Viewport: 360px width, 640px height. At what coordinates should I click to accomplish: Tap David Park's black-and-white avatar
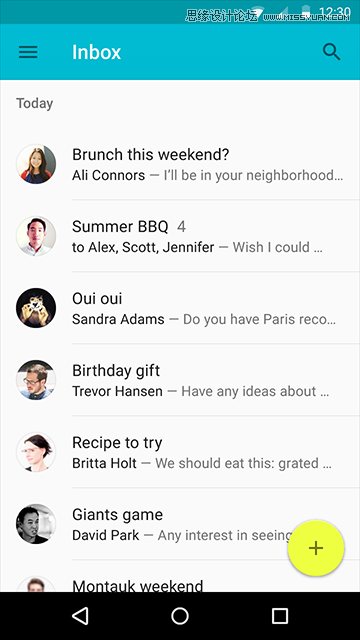click(36, 524)
